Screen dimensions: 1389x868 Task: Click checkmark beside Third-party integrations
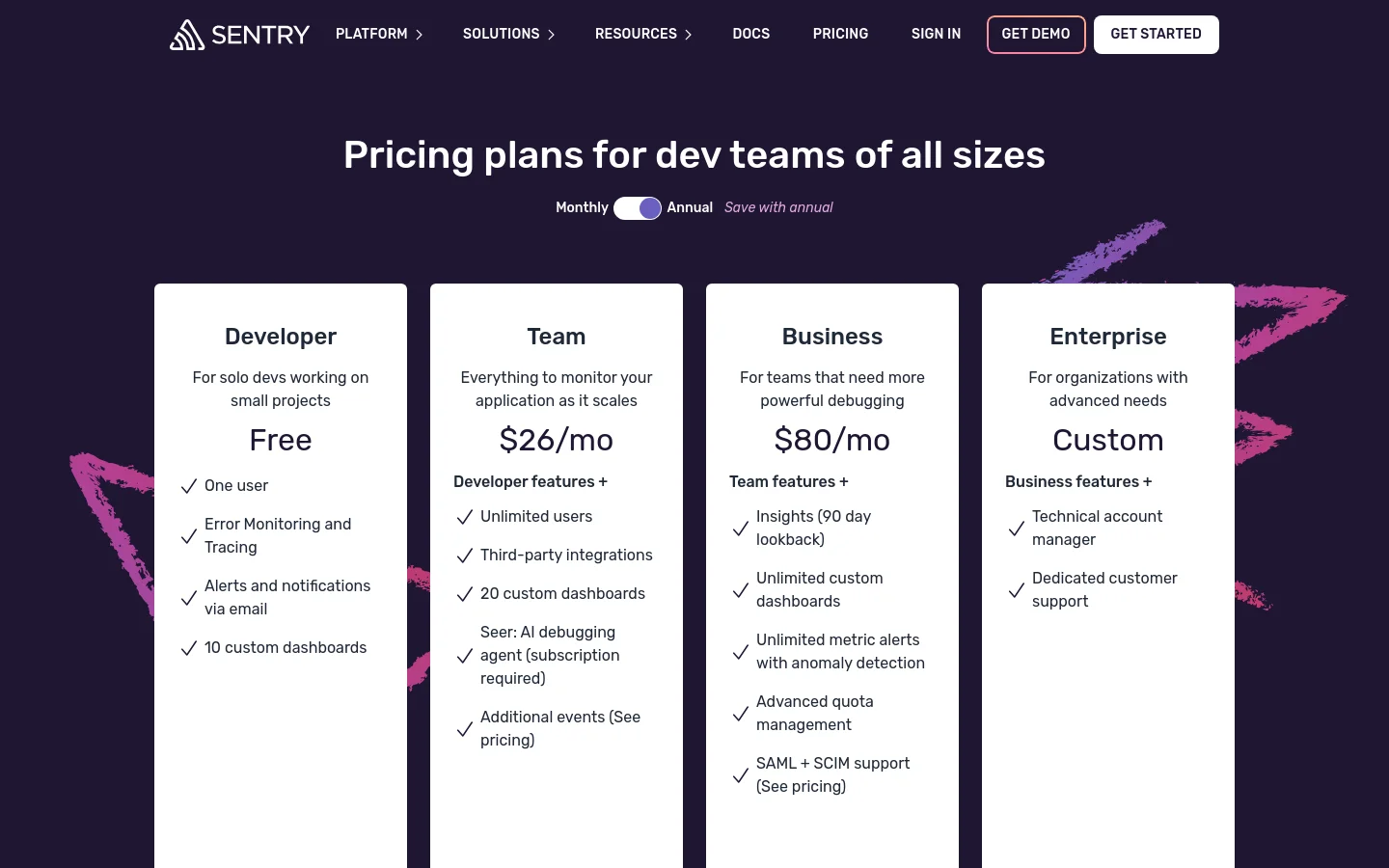click(x=465, y=556)
